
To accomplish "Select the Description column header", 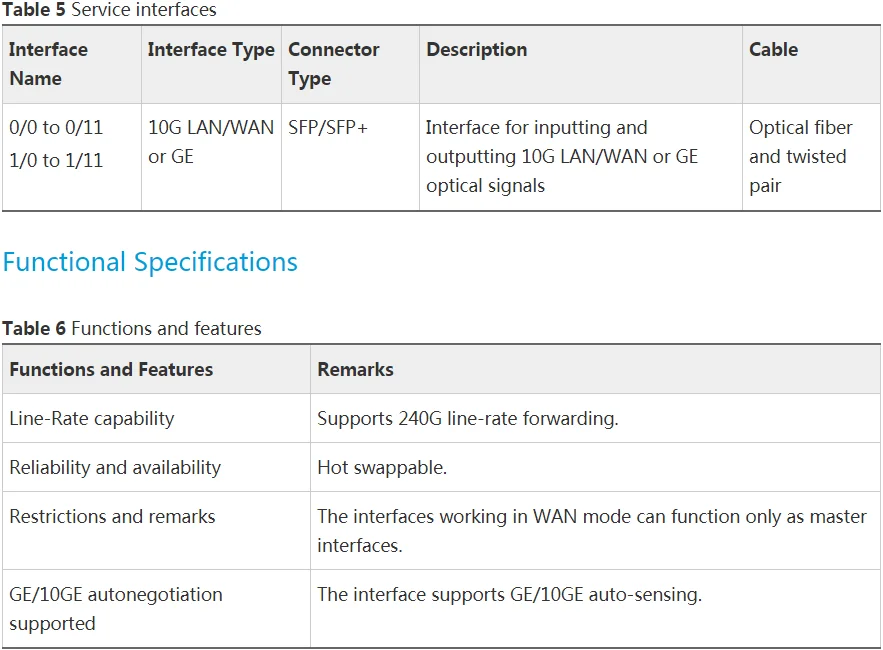I will 581,64.
